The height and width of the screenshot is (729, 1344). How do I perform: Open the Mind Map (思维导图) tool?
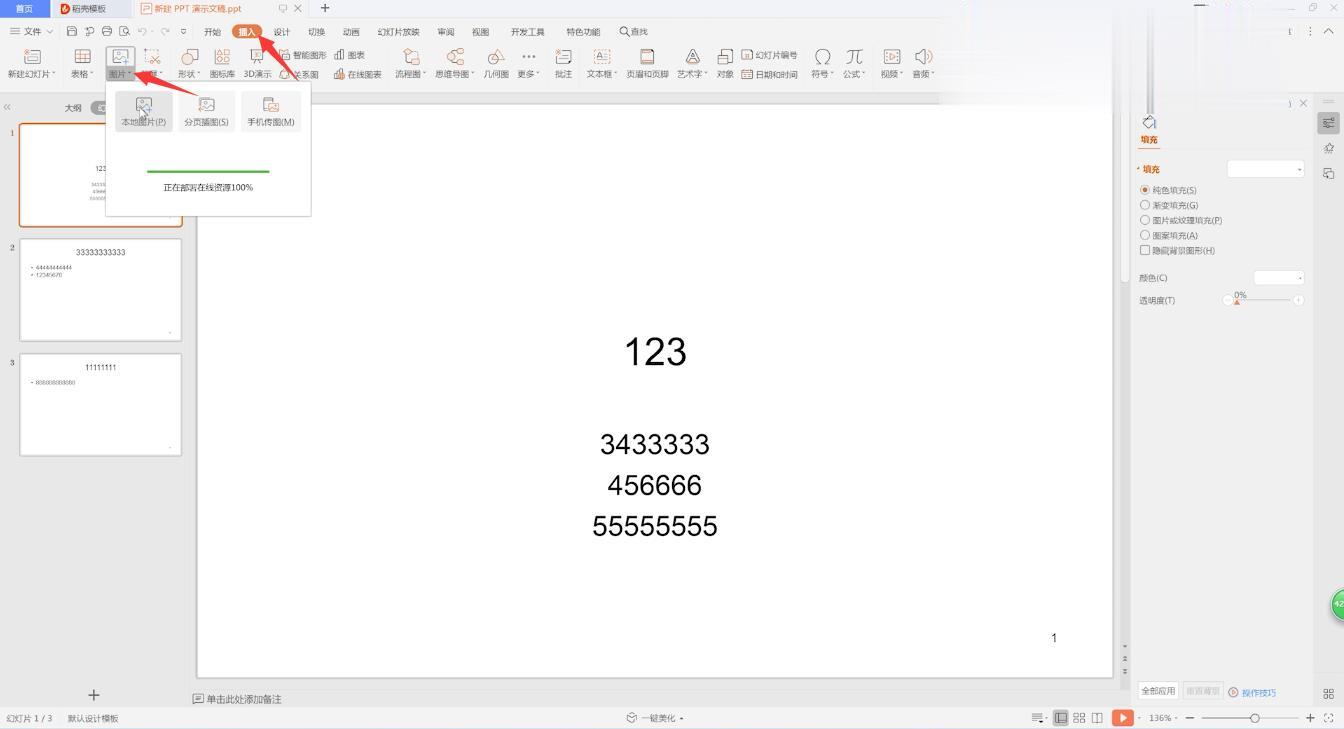pos(455,63)
